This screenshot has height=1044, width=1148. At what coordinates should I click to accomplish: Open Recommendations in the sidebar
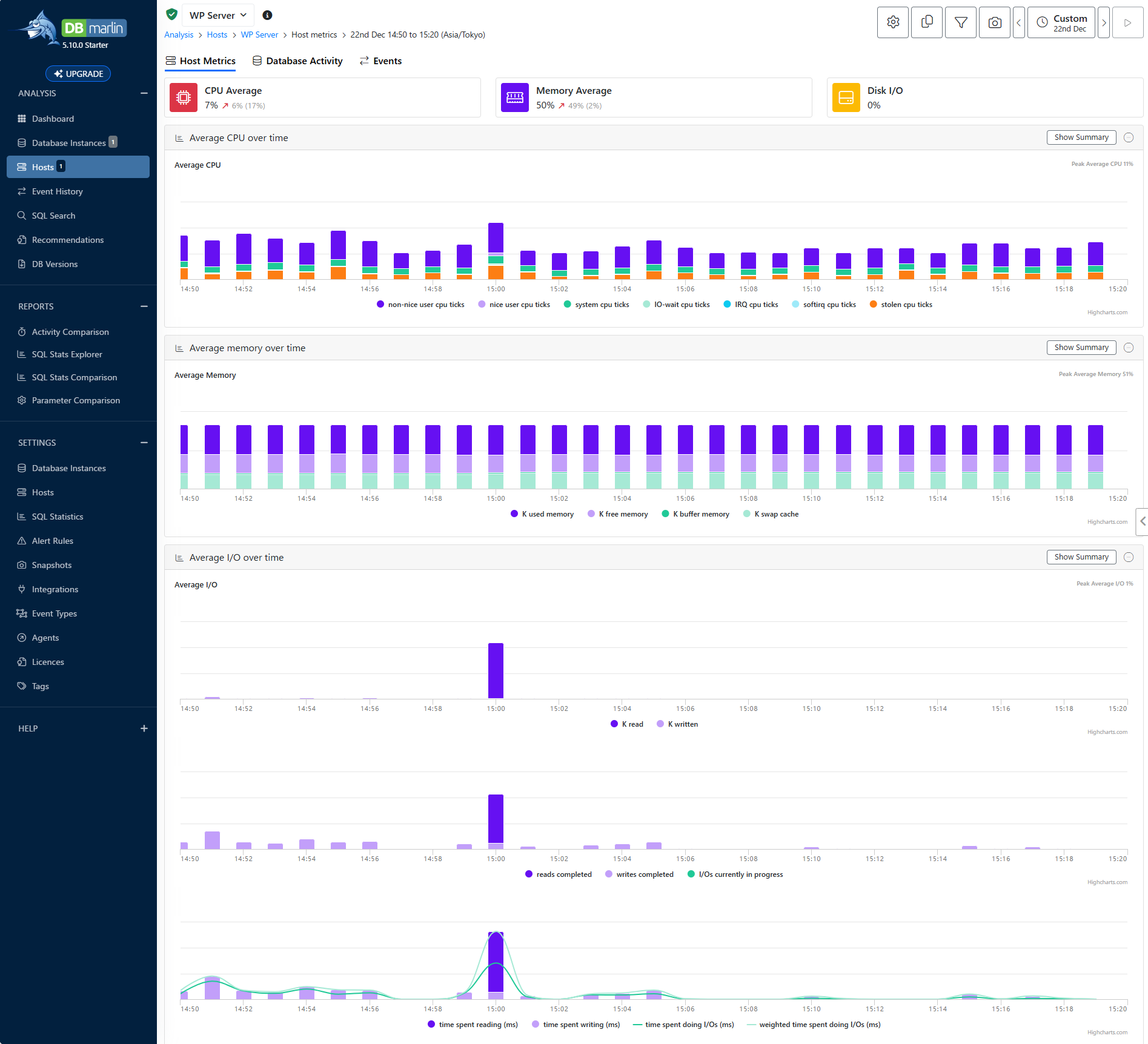click(x=67, y=240)
